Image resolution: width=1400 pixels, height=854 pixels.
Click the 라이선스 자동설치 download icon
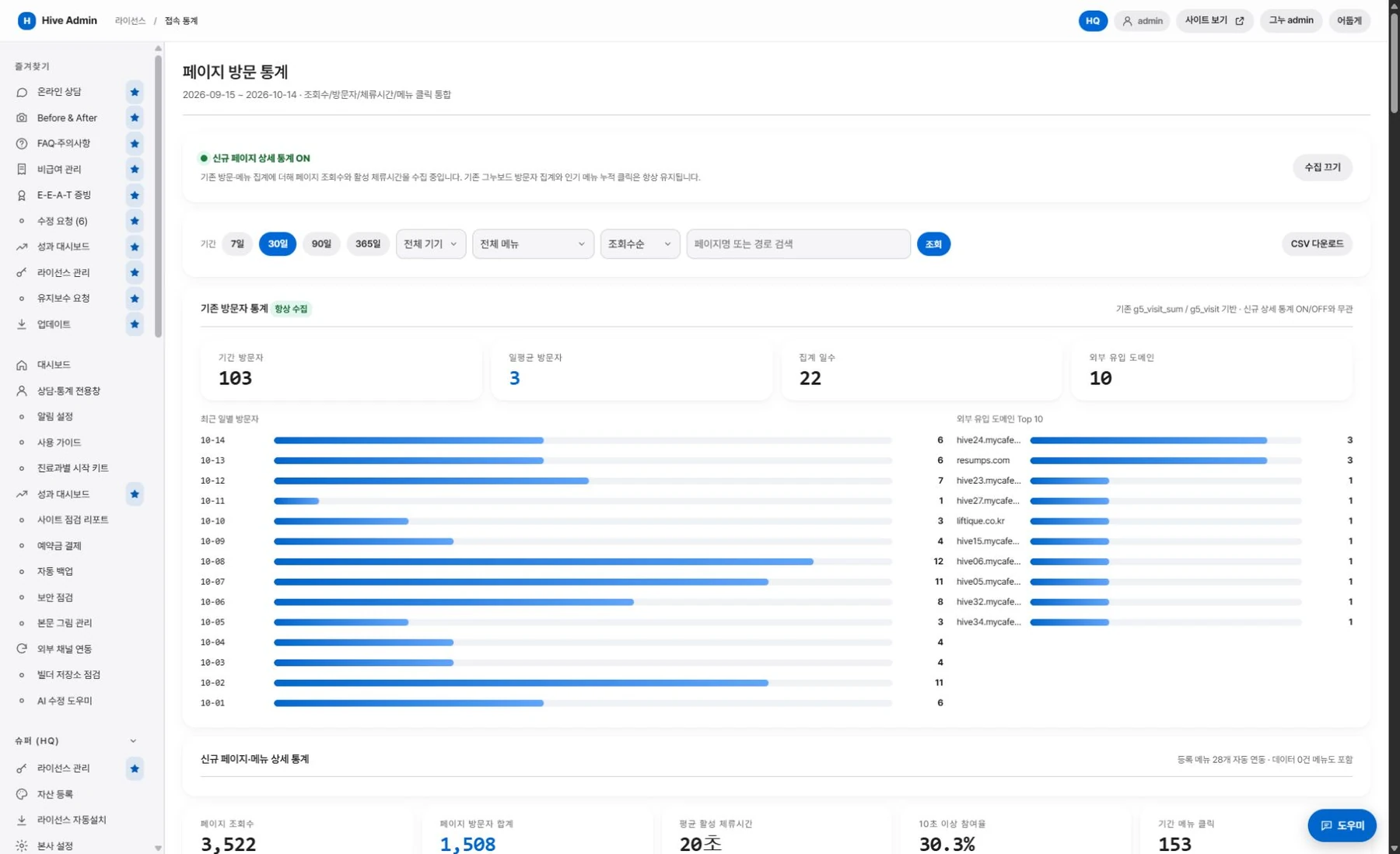(22, 820)
